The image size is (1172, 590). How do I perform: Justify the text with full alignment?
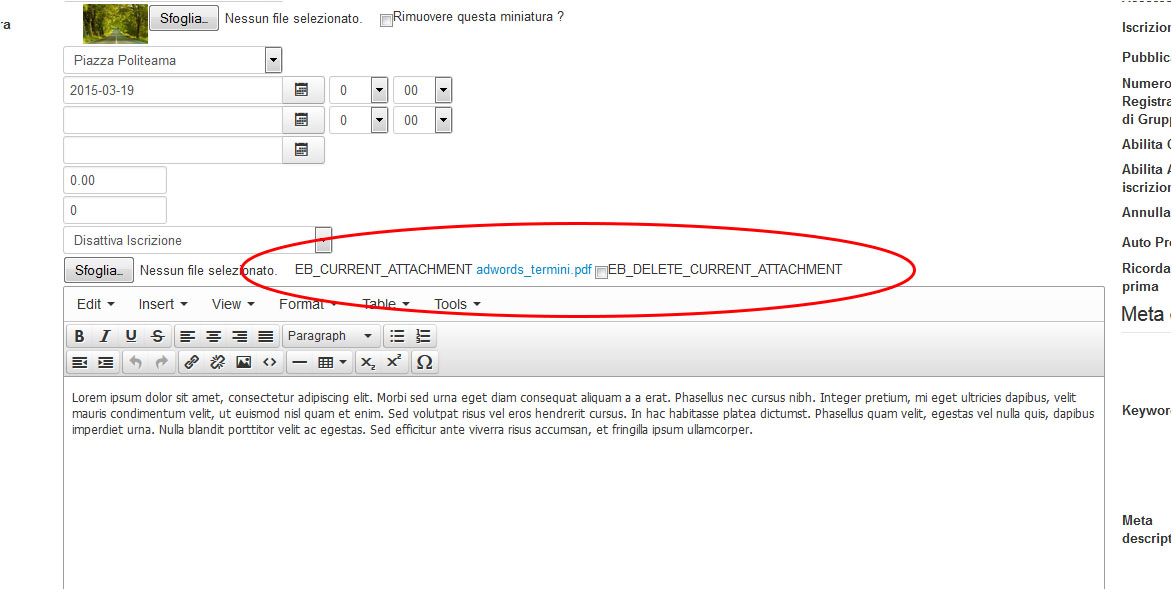click(x=265, y=336)
